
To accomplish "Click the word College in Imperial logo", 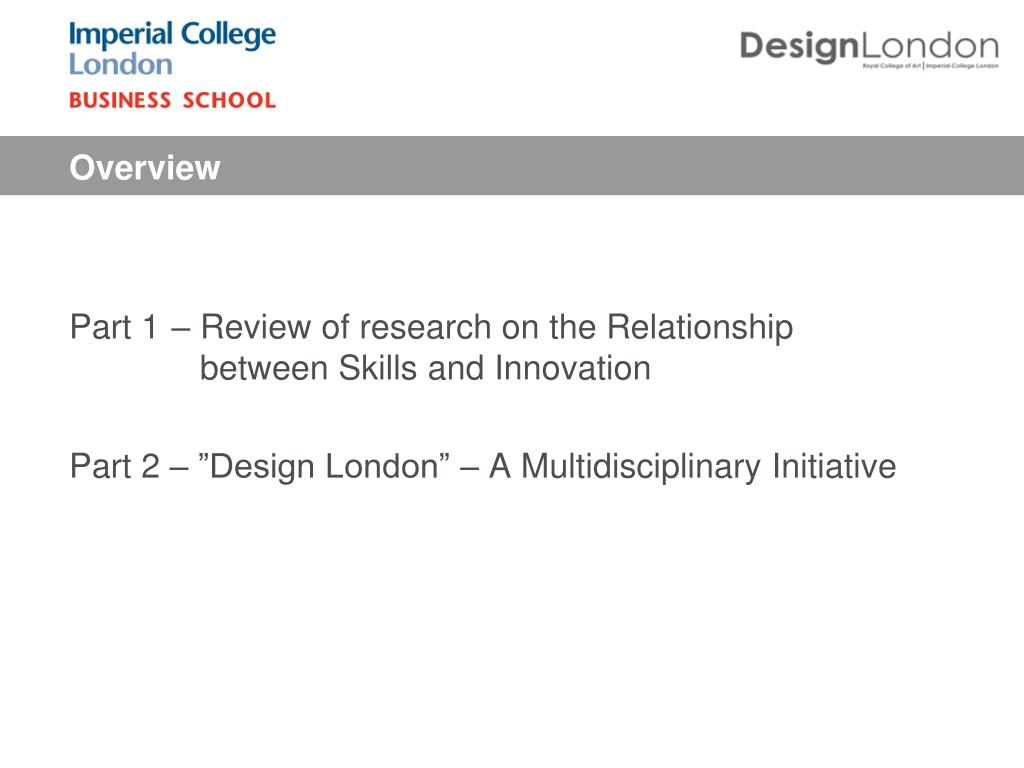I will 228,35.
